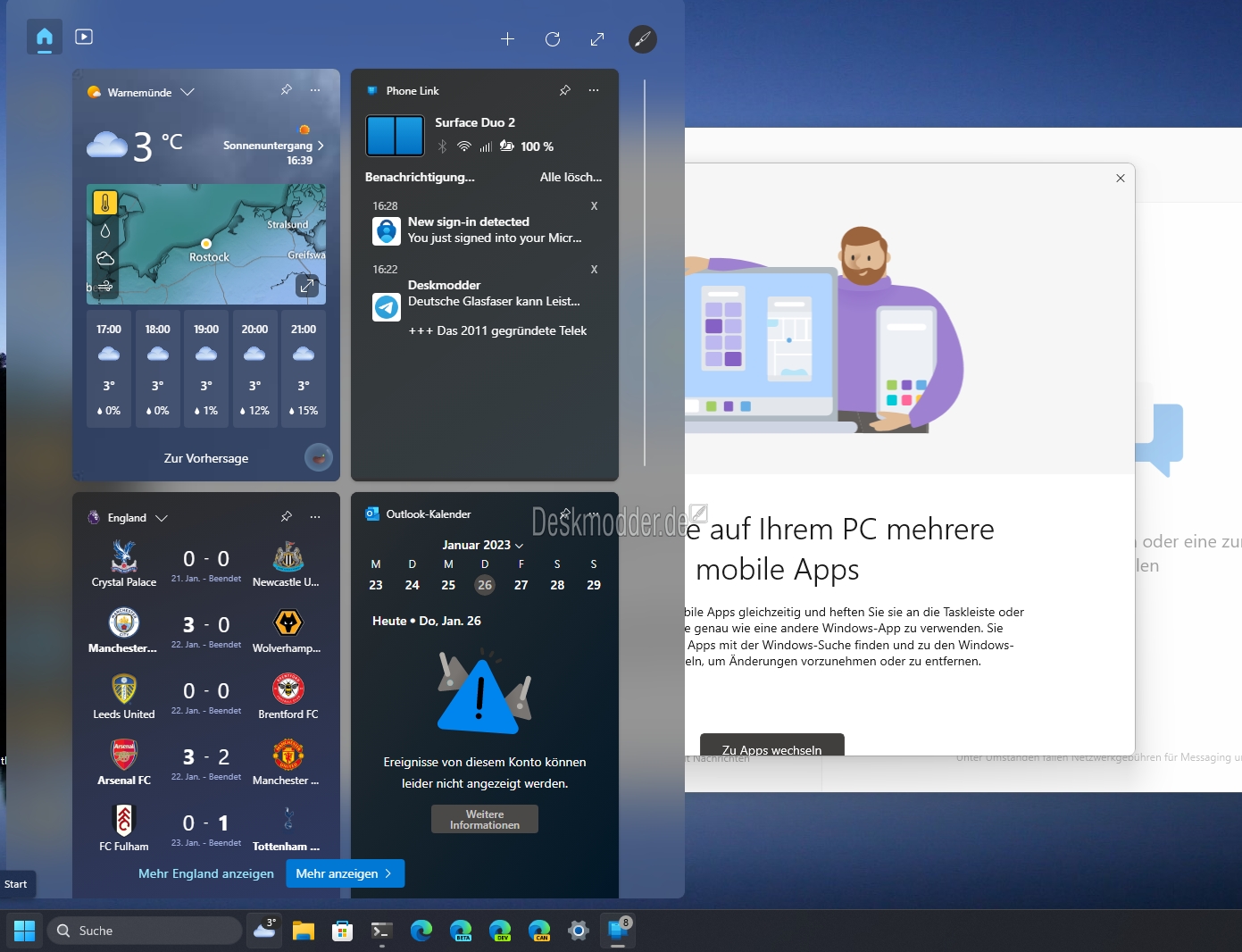The height and width of the screenshot is (952, 1242).
Task: Click the widgets board scrollbar
Action: pyautogui.click(x=645, y=272)
